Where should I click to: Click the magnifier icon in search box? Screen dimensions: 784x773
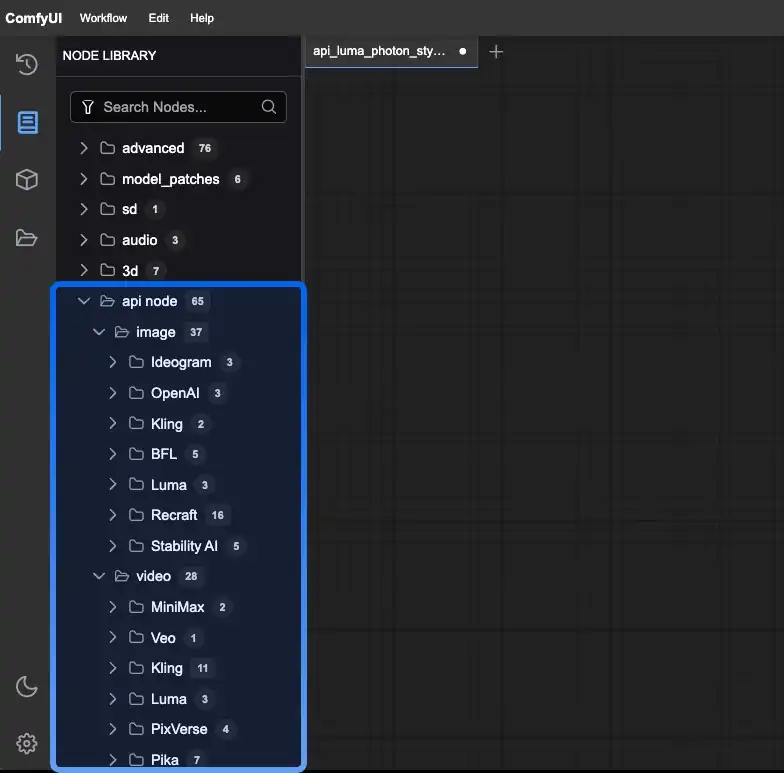(268, 107)
